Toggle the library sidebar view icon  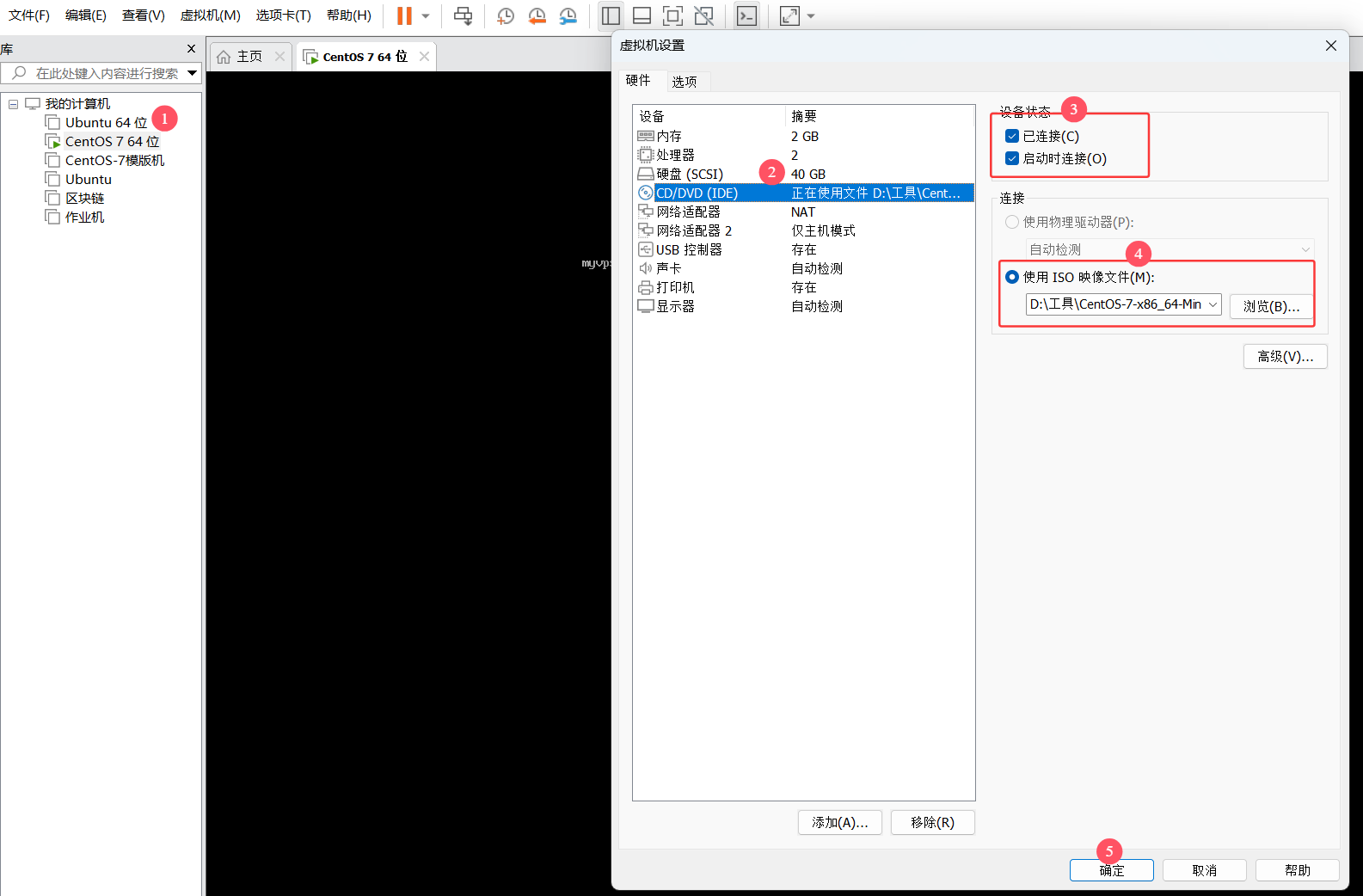pyautogui.click(x=611, y=15)
